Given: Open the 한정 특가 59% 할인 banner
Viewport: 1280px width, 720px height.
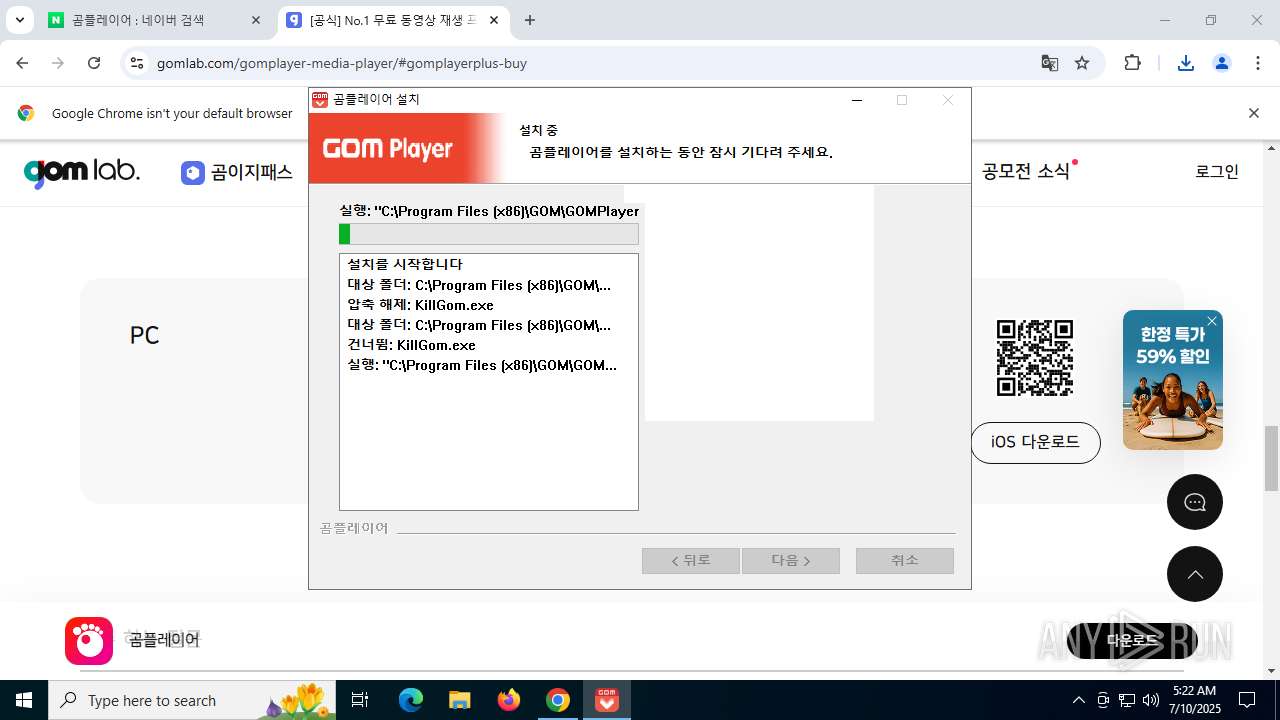Looking at the screenshot, I should point(1173,380).
